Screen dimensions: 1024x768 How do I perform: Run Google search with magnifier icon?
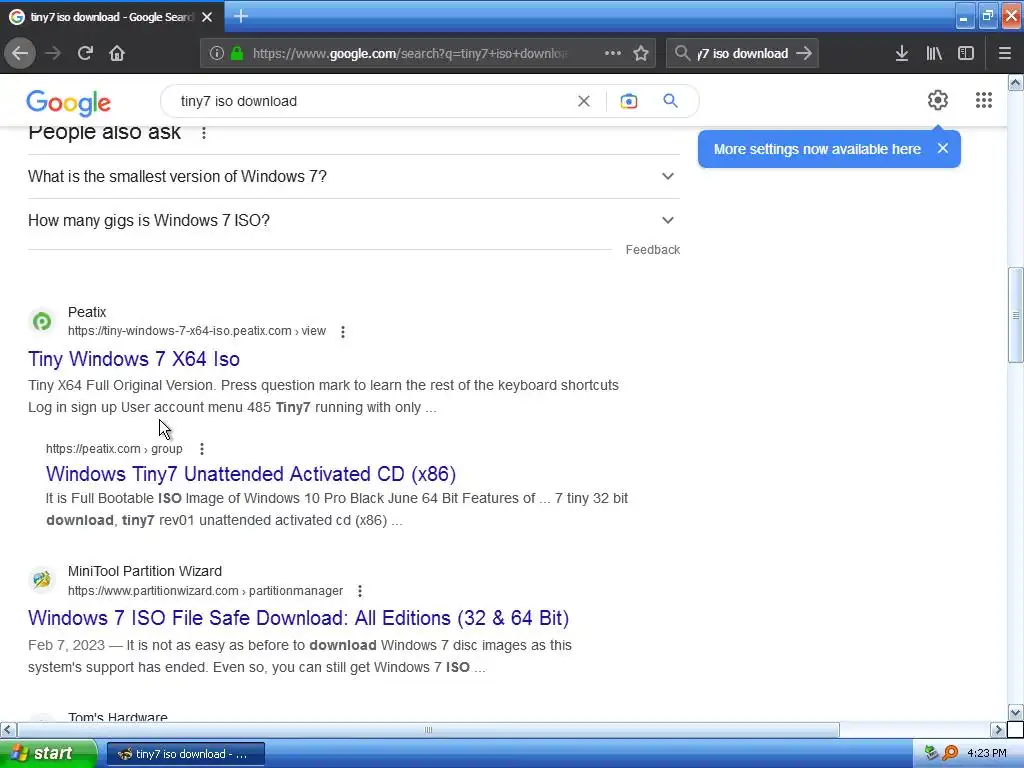670,101
